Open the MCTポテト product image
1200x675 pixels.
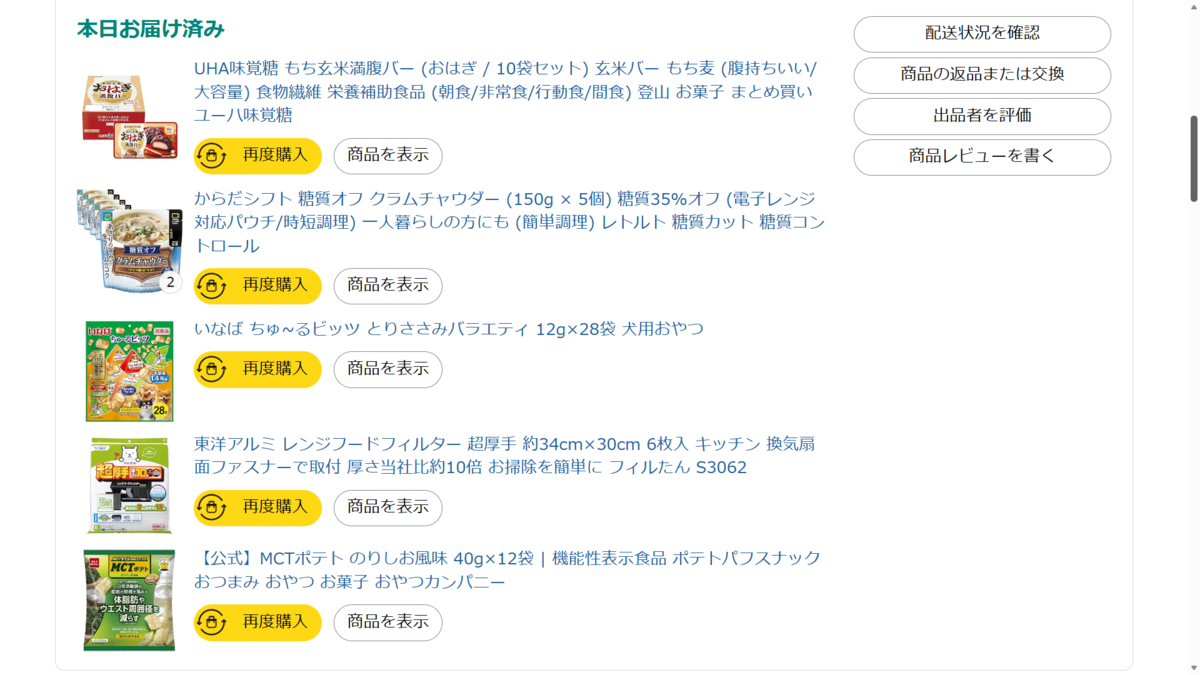[130, 600]
